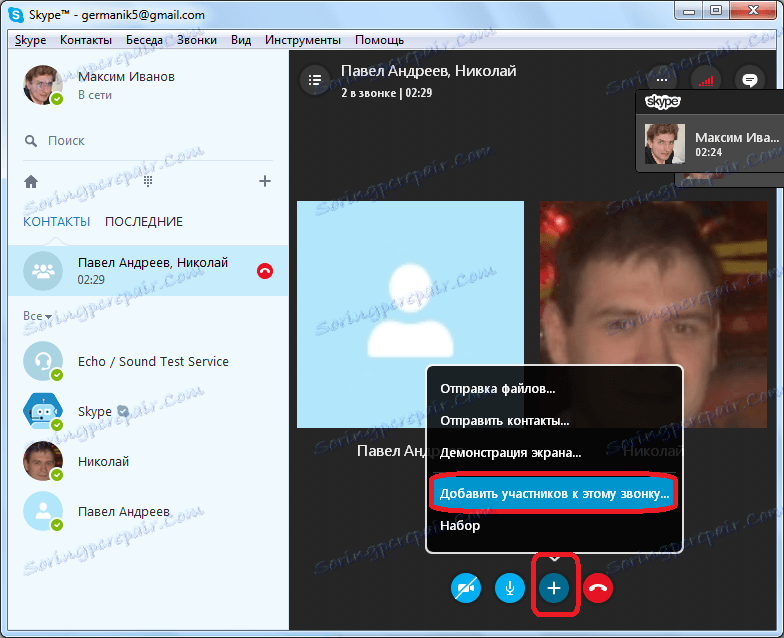Toggle the contact list sidebar icon
This screenshot has height=638, width=784.
[x=314, y=80]
